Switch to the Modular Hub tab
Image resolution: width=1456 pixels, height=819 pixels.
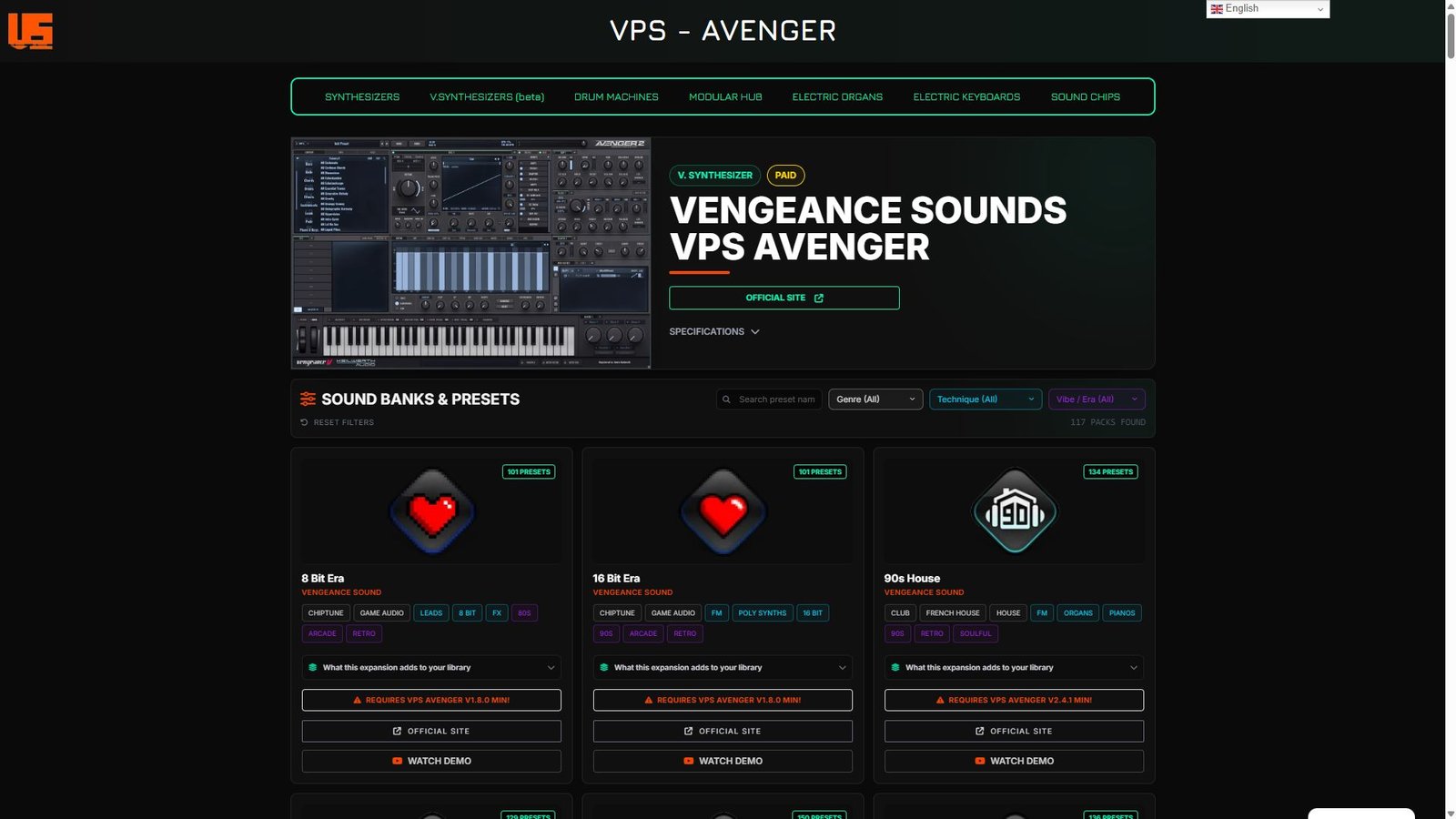coord(725,97)
